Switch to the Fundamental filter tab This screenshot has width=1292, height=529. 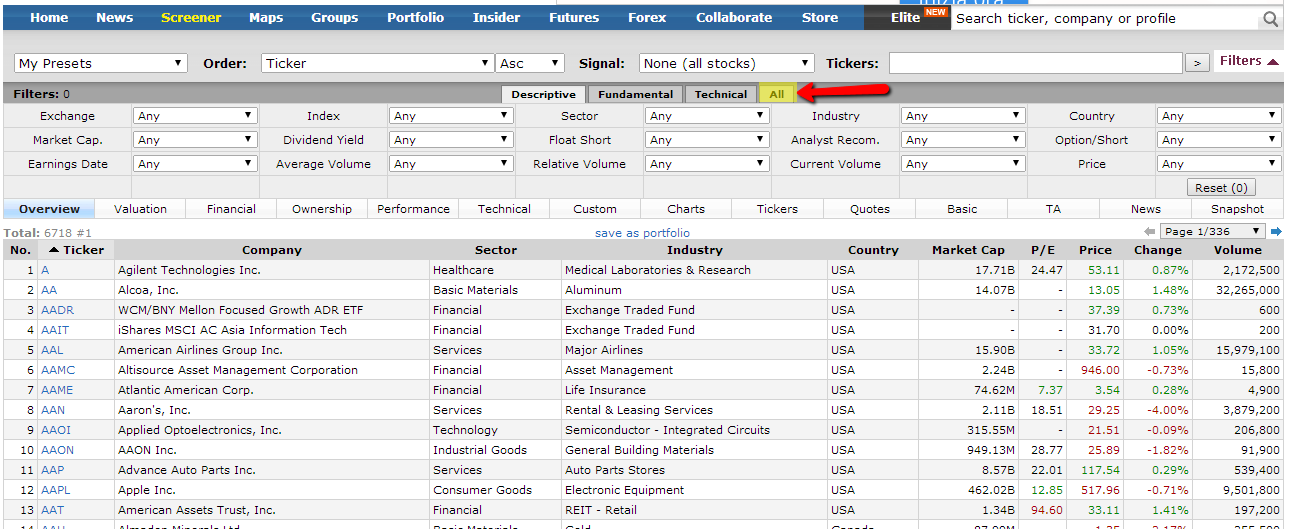pos(635,95)
